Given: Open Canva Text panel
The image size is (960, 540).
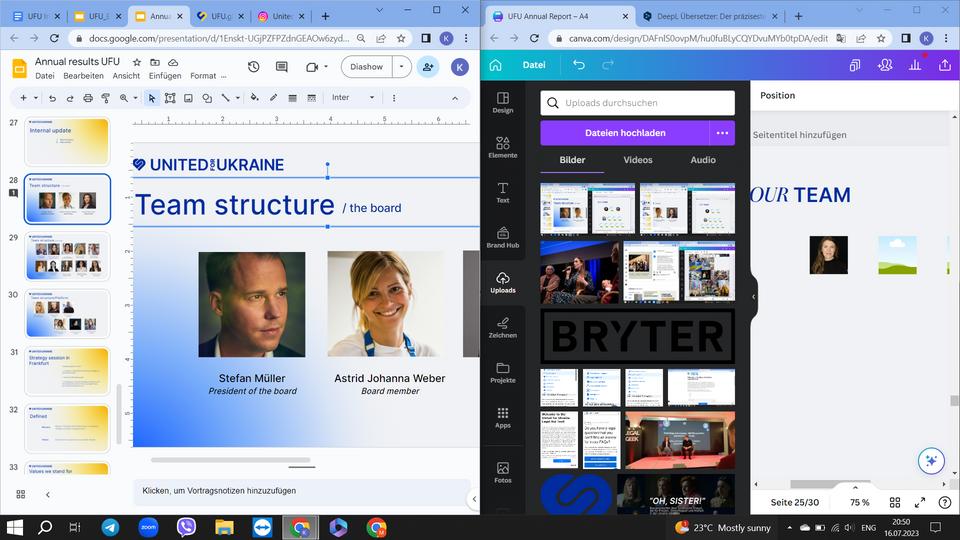Looking at the screenshot, I should 503,192.
